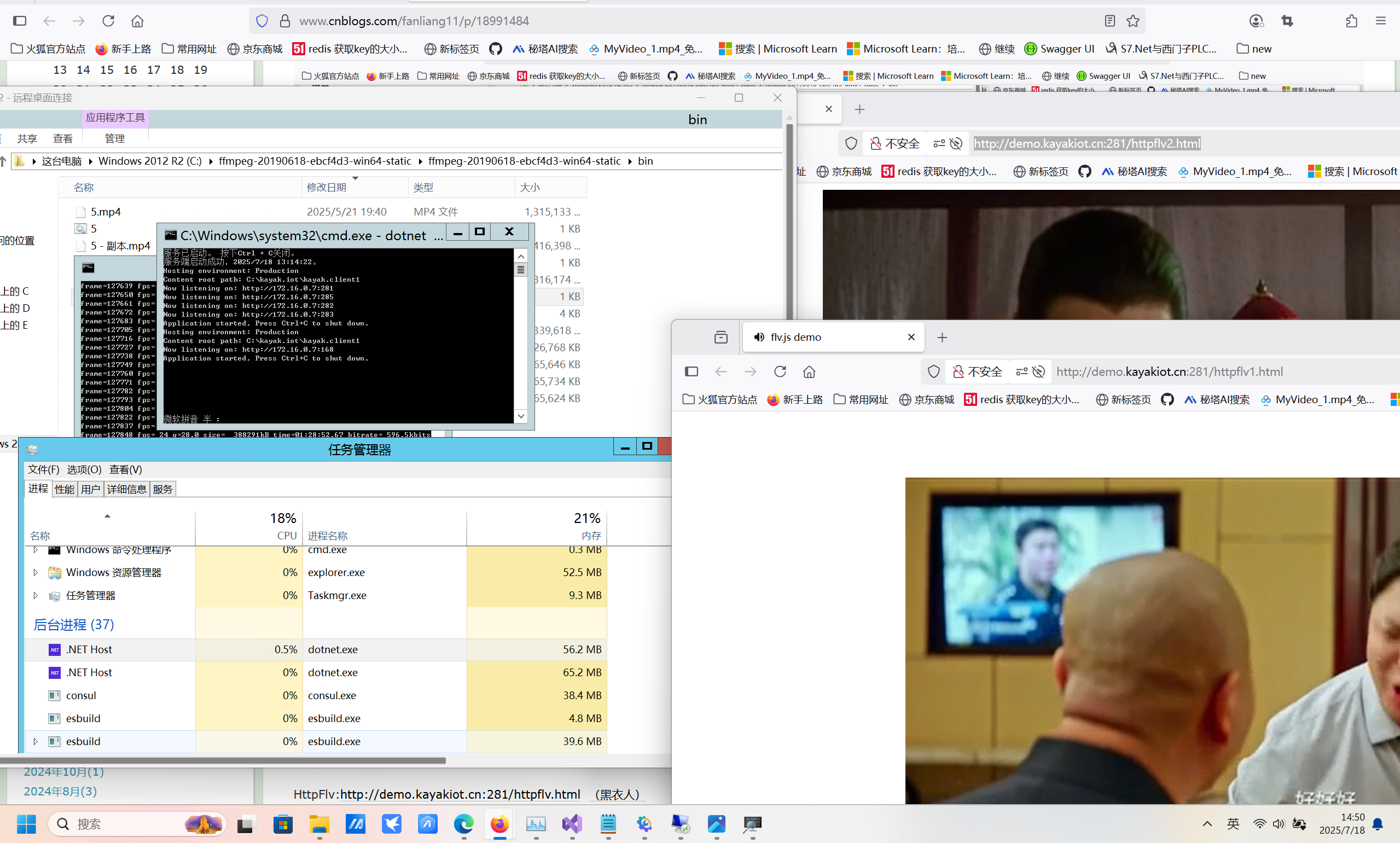Screen dimensions: 1400x843
Task: Open Visual Studio from the taskbar
Action: click(x=572, y=824)
